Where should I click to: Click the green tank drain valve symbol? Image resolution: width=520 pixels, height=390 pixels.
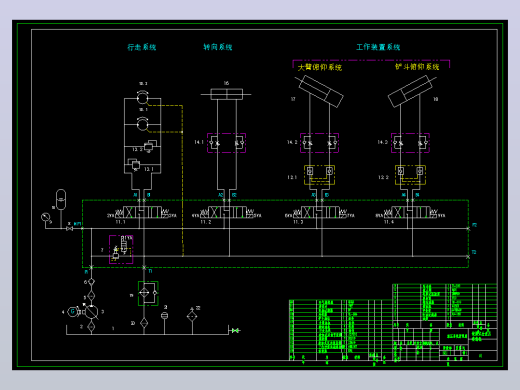click(x=235, y=330)
